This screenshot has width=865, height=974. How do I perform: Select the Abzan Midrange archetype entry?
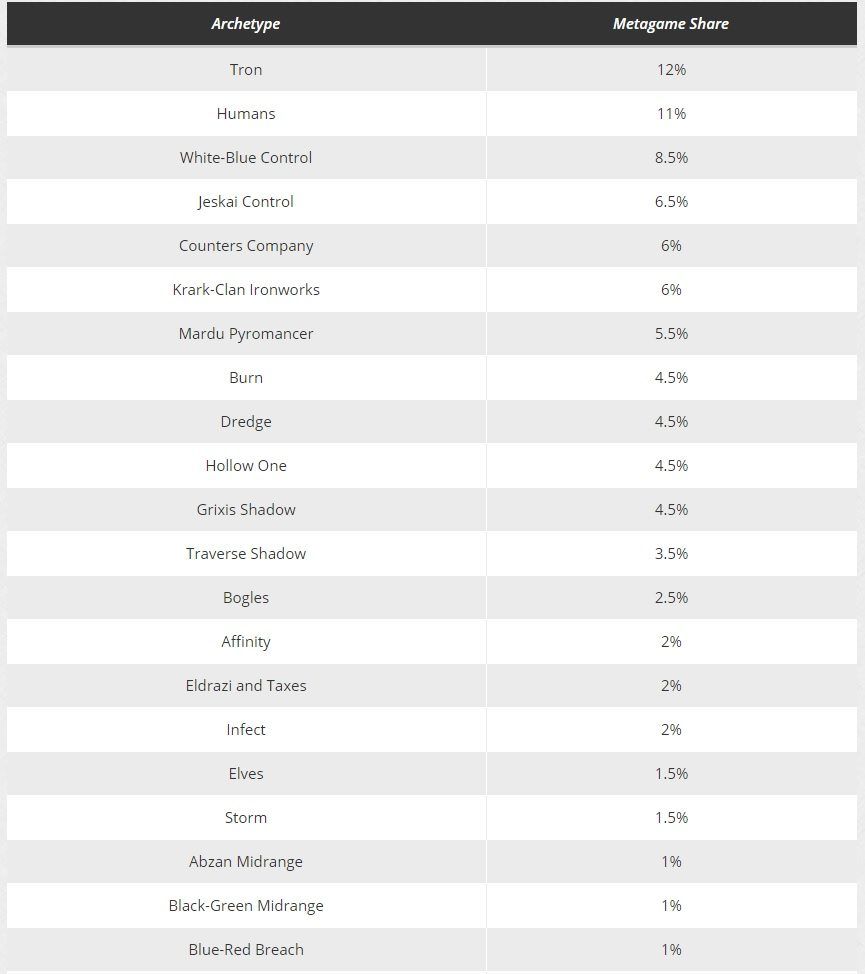(x=246, y=862)
